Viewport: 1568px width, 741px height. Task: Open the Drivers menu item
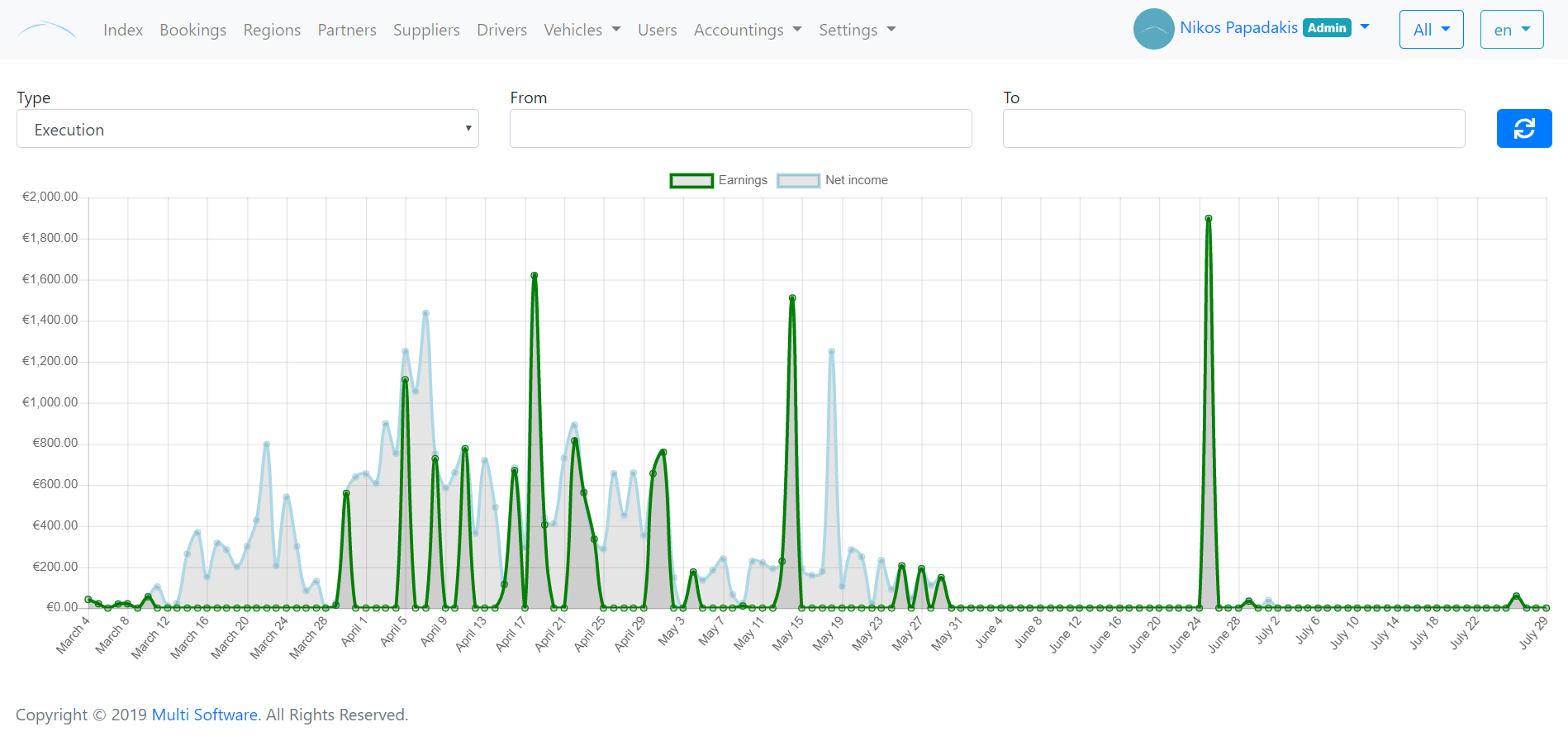(501, 30)
